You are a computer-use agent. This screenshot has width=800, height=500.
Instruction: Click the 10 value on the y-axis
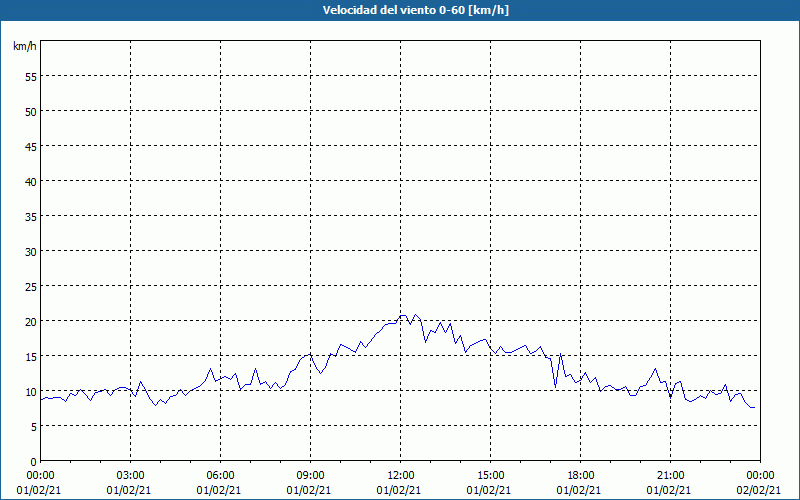(31, 392)
